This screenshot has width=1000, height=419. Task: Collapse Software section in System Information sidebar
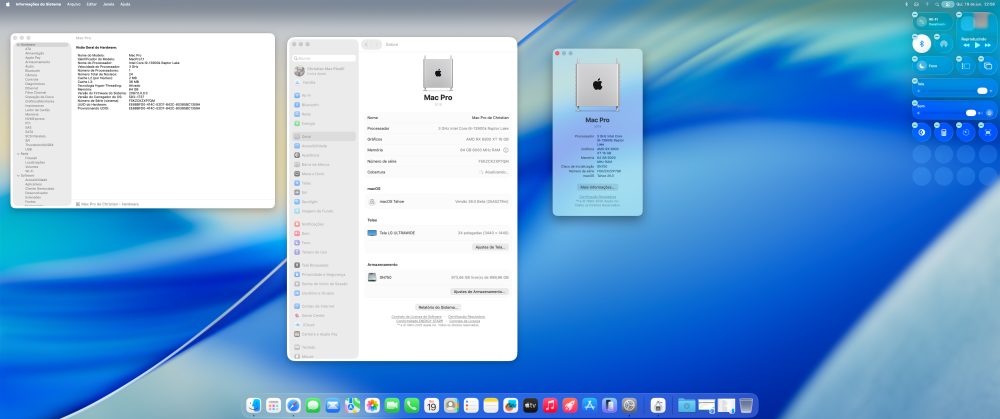(x=18, y=175)
